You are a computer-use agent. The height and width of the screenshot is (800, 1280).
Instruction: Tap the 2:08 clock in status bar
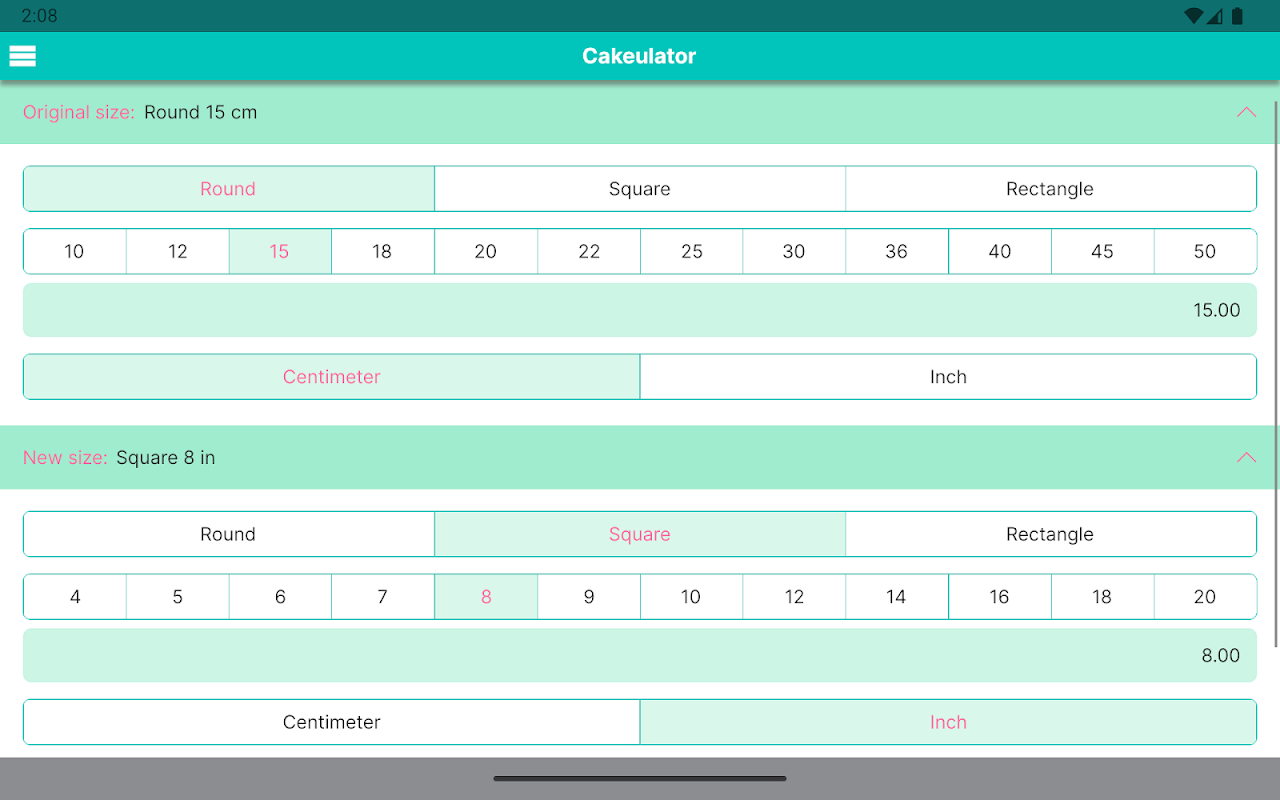[x=39, y=16]
